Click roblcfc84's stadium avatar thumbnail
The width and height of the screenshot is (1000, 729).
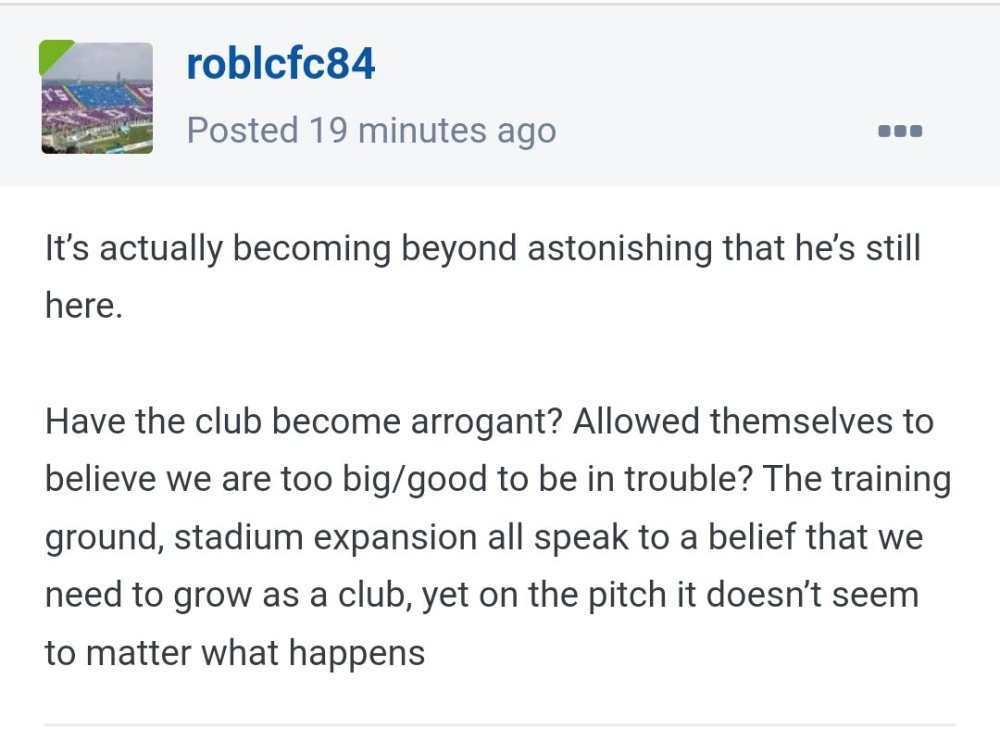click(x=97, y=98)
